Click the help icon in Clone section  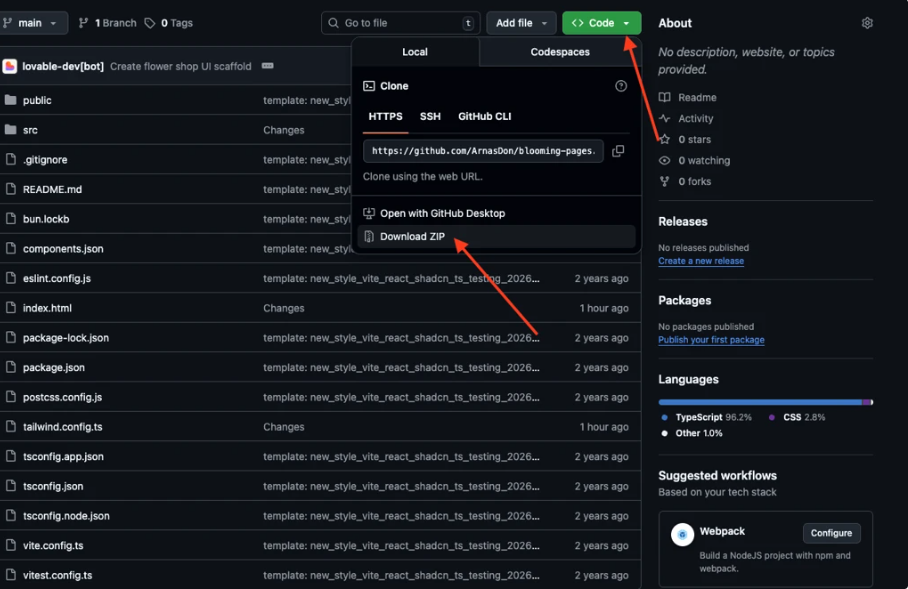pos(621,87)
